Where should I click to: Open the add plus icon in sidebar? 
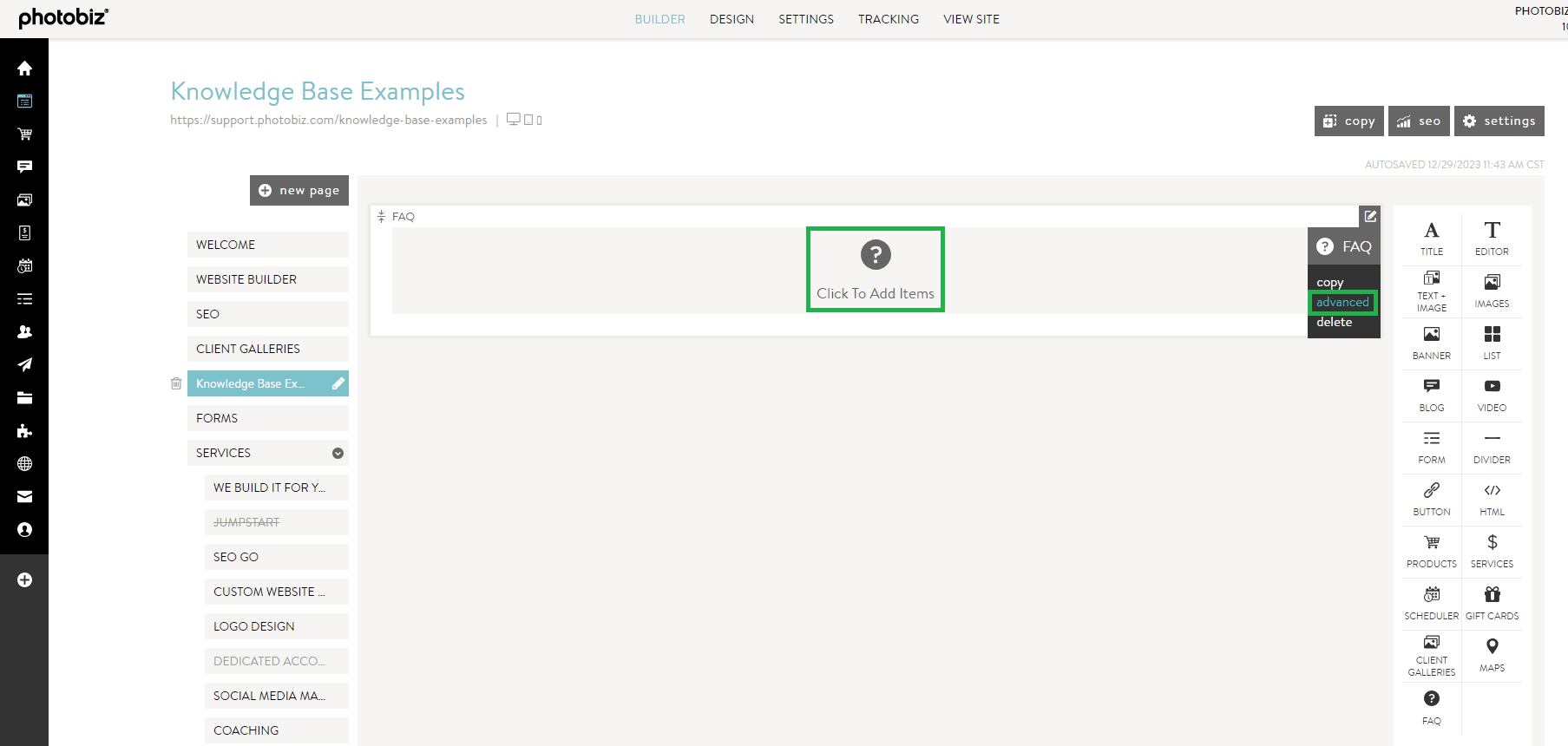pyautogui.click(x=24, y=579)
